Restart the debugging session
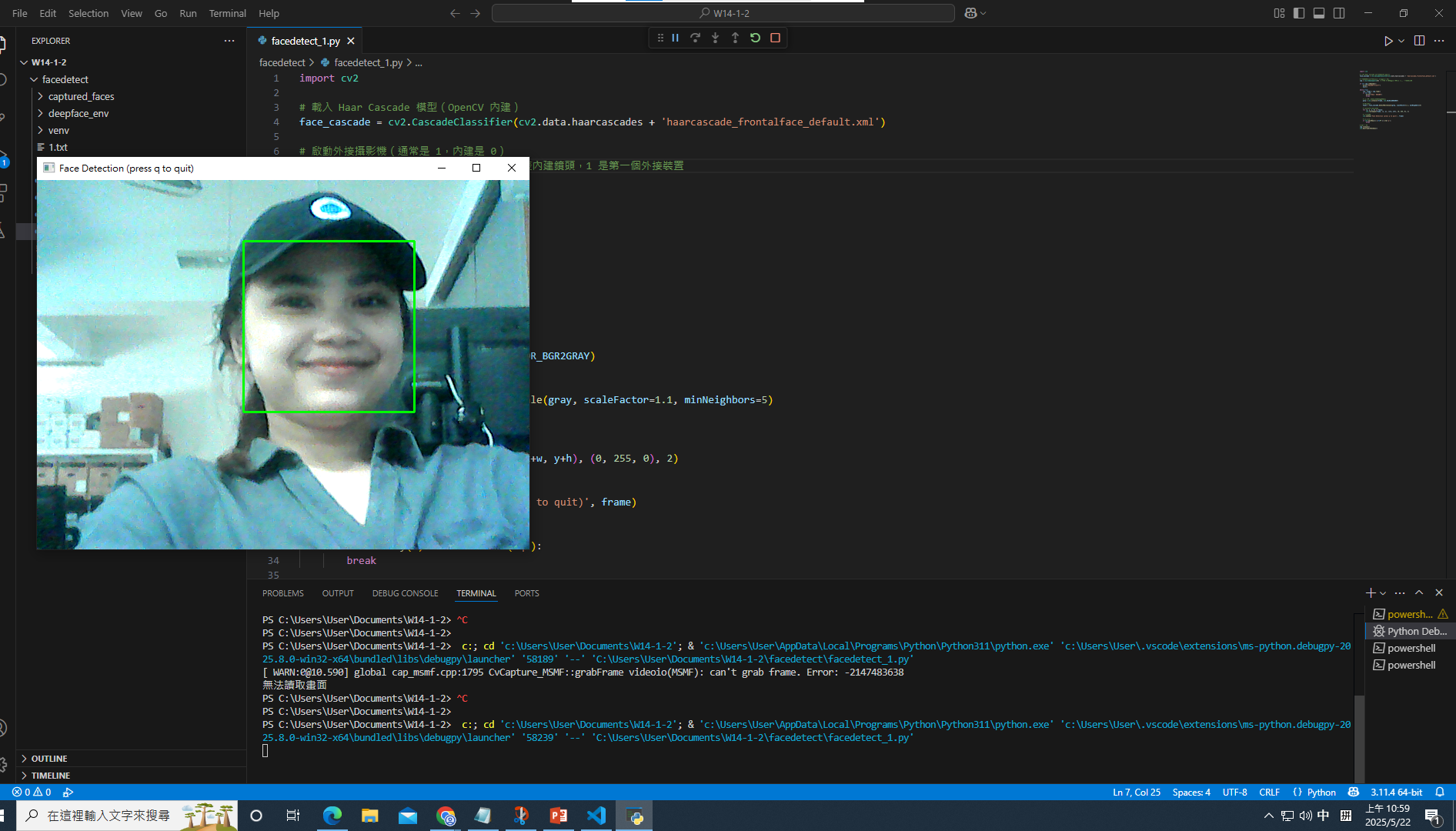This screenshot has width=1456, height=831. coord(755,38)
